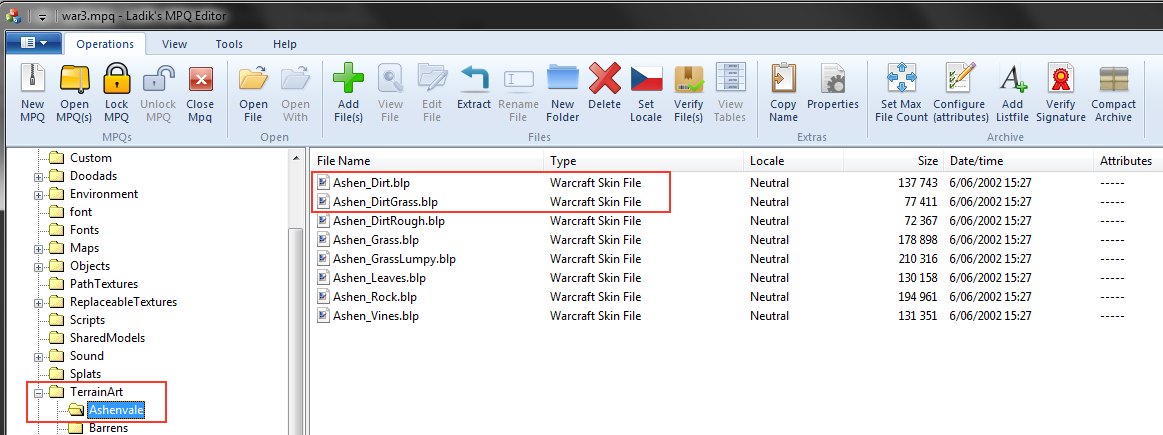Viewport: 1163px width, 435px height.
Task: Expand the Objects folder node
Action: click(39, 266)
